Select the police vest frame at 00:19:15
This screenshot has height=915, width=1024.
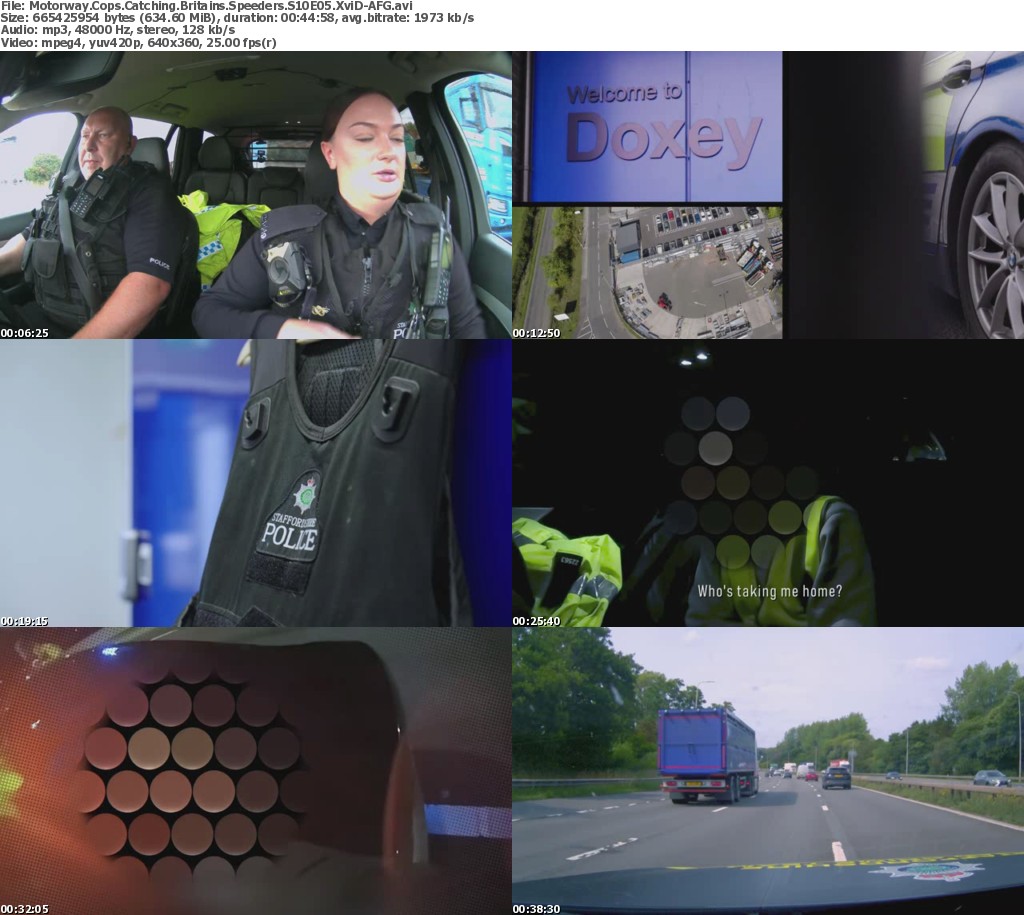256,483
